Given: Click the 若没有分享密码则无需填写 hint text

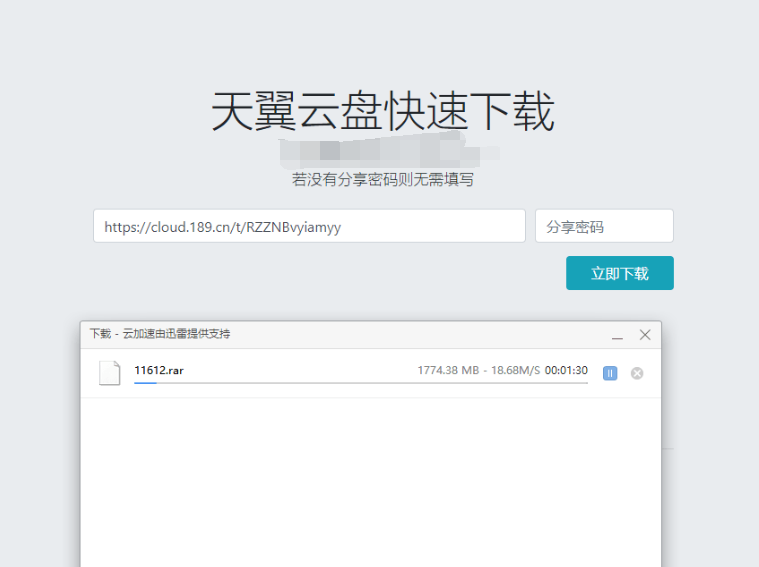Looking at the screenshot, I should pyautogui.click(x=382, y=179).
